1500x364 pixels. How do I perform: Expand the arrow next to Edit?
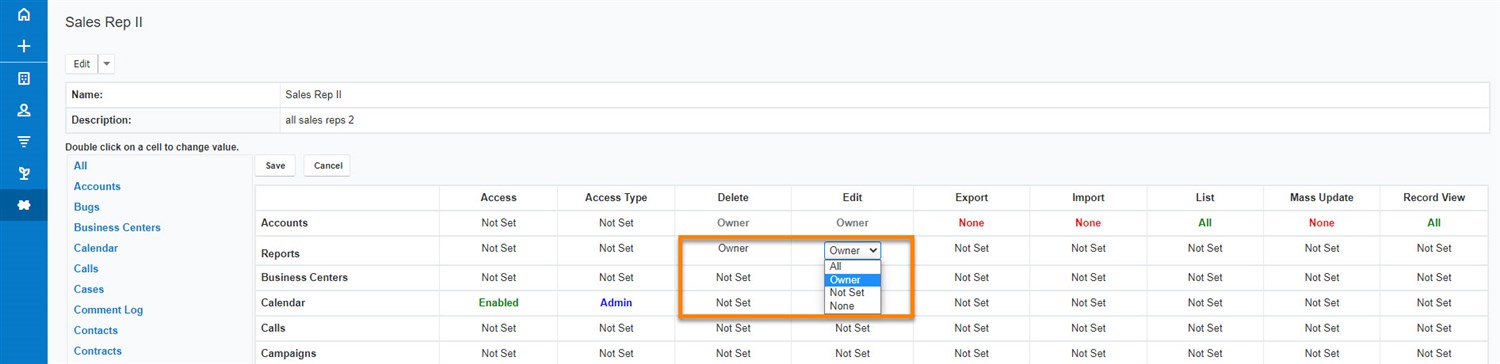[x=107, y=64]
